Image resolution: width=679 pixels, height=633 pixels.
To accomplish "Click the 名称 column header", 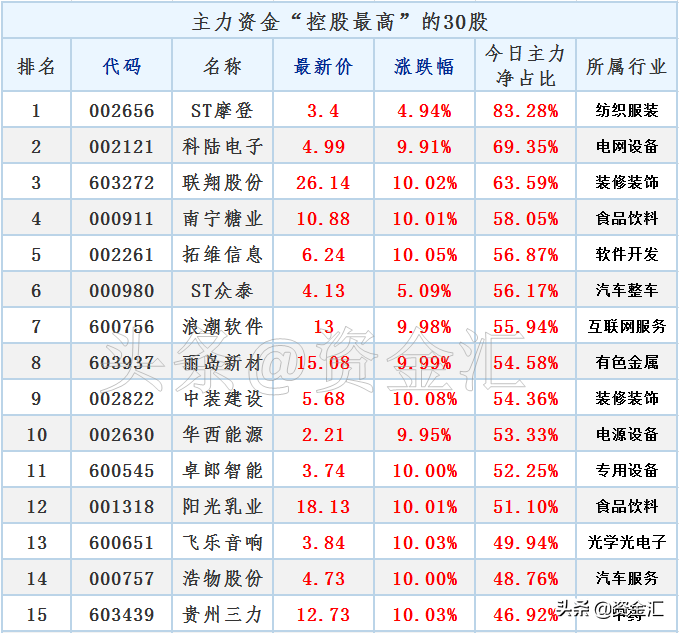I will pos(222,67).
